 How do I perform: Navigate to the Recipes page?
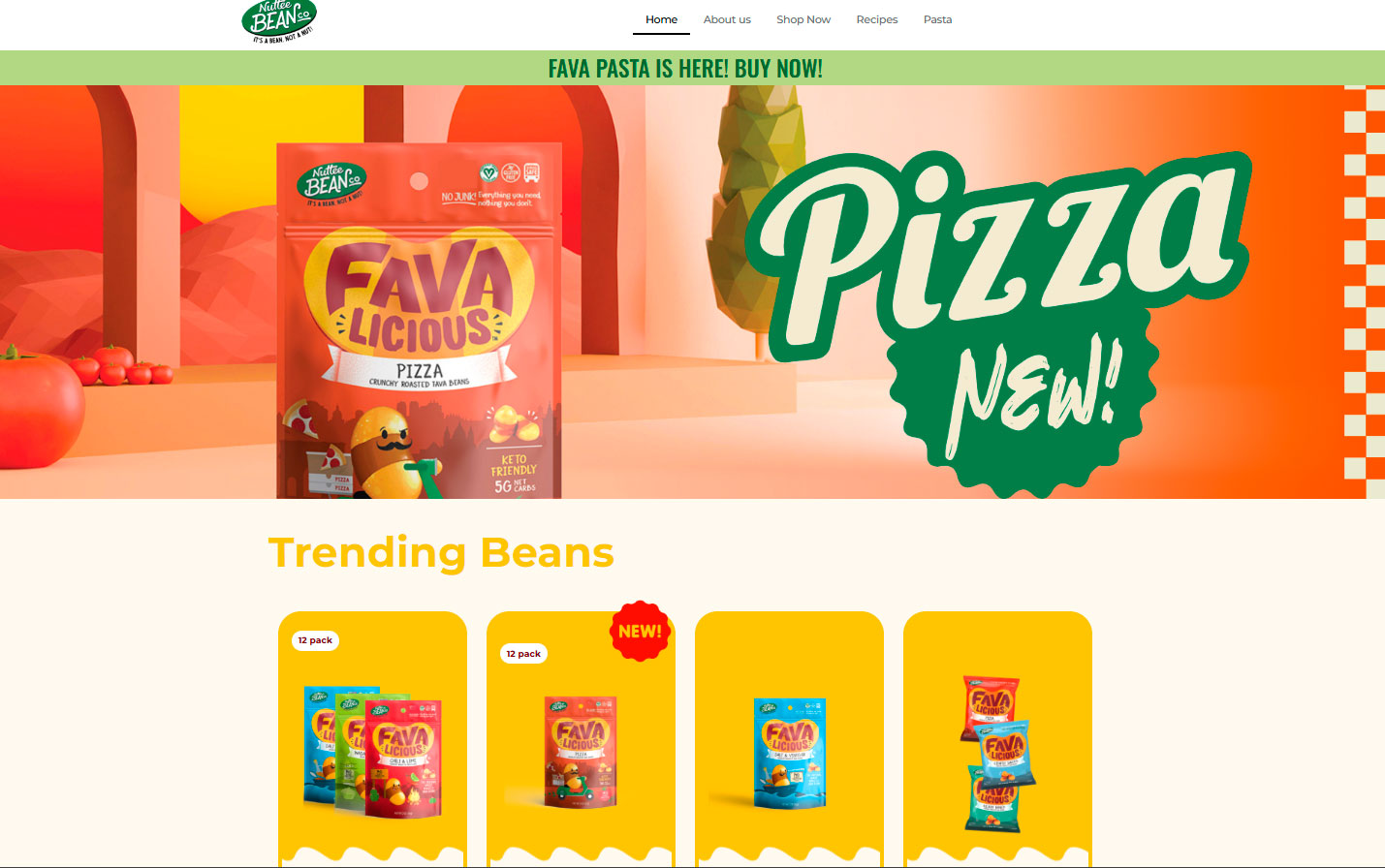(877, 19)
